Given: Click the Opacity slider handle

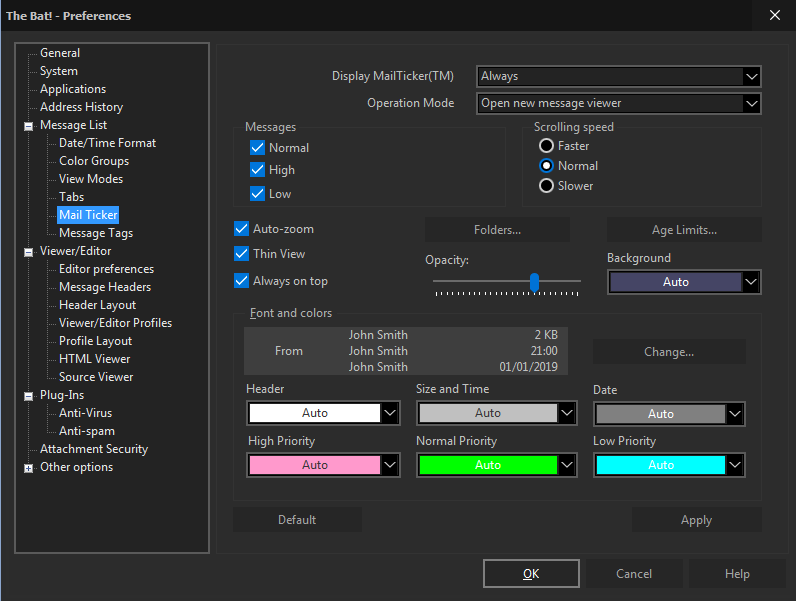Looking at the screenshot, I should 534,282.
